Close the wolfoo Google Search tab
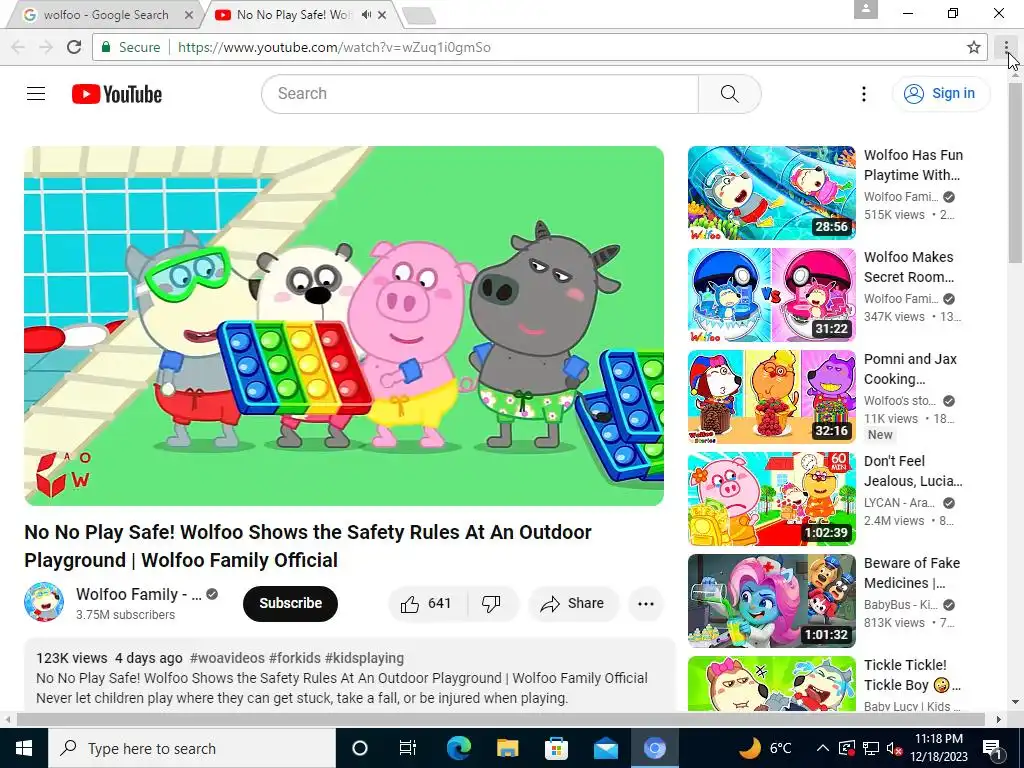 click(189, 14)
